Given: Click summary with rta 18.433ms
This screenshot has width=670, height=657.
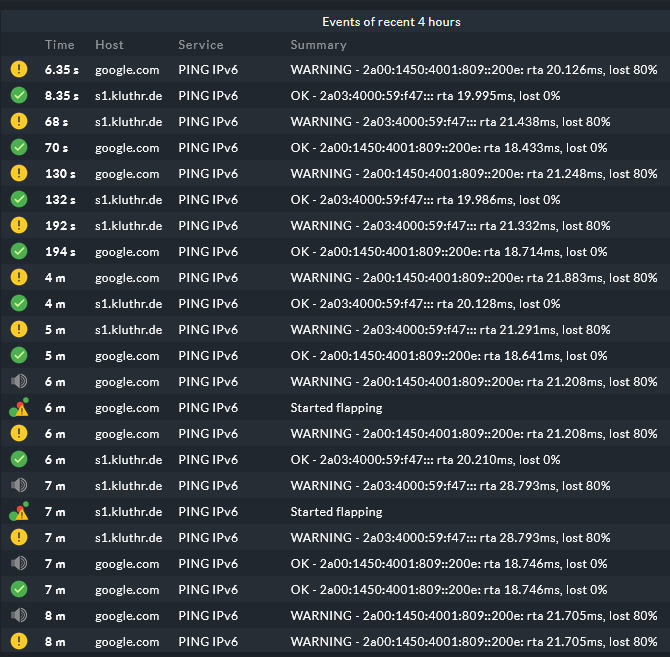Looking at the screenshot, I should coord(449,148).
